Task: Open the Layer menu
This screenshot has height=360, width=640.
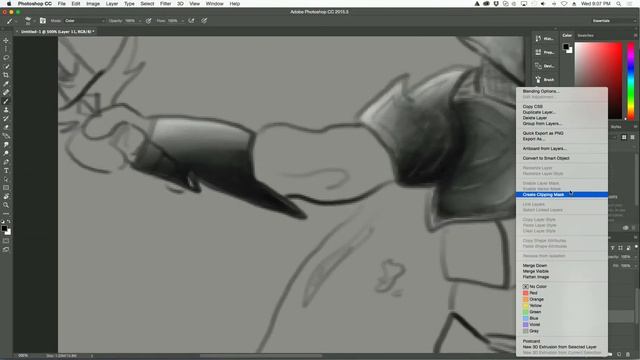Action: pyautogui.click(x=112, y=4)
